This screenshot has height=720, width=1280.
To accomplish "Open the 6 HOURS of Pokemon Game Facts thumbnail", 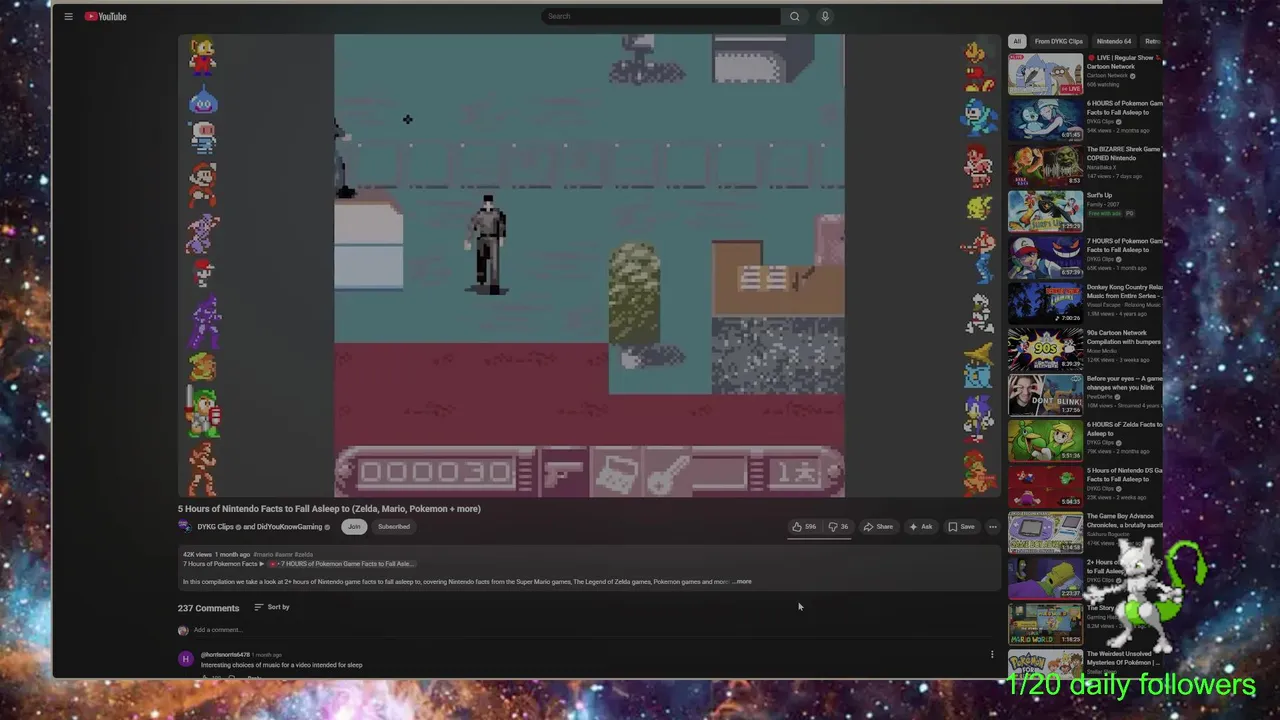I will [1045, 120].
